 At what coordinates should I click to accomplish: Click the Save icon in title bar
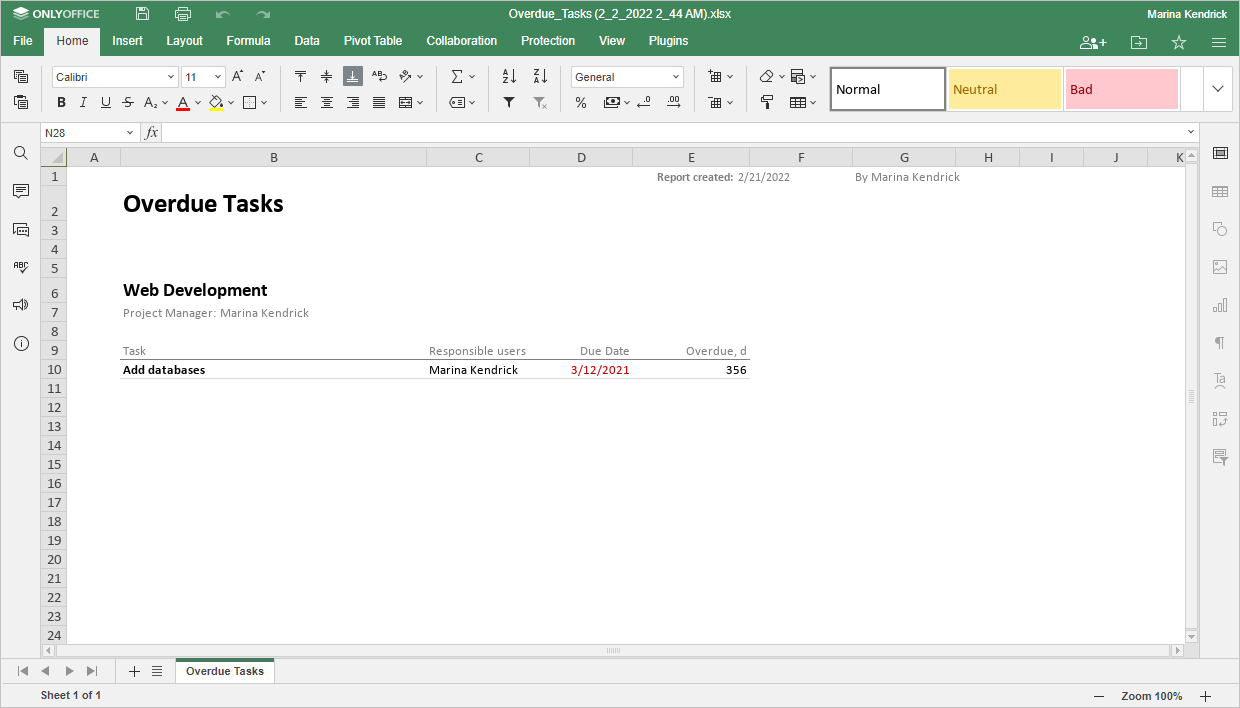tap(143, 14)
